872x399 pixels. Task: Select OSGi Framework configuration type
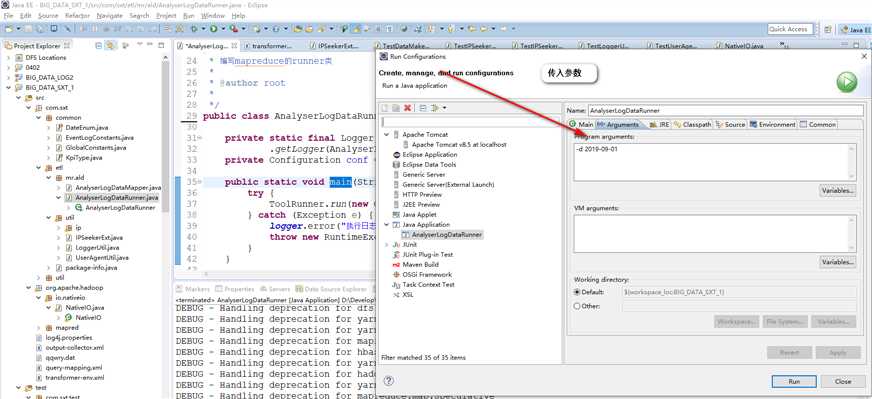pos(423,274)
